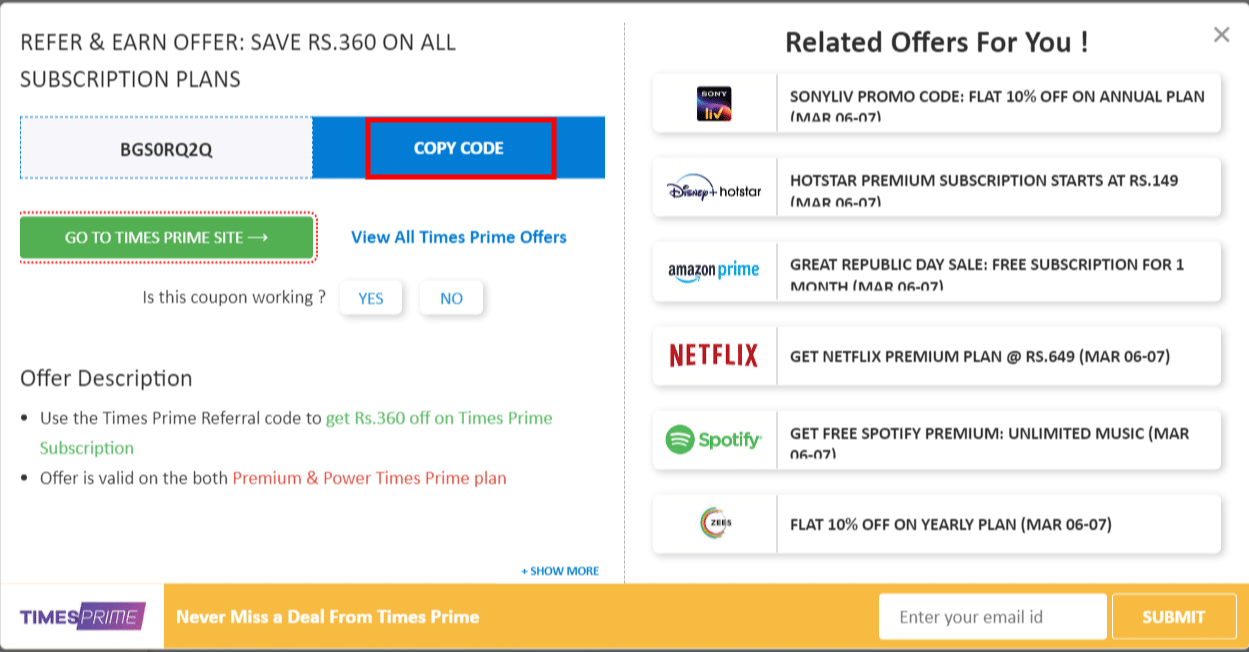
Task: Expand the offer description with SHOW MORE
Action: [558, 570]
